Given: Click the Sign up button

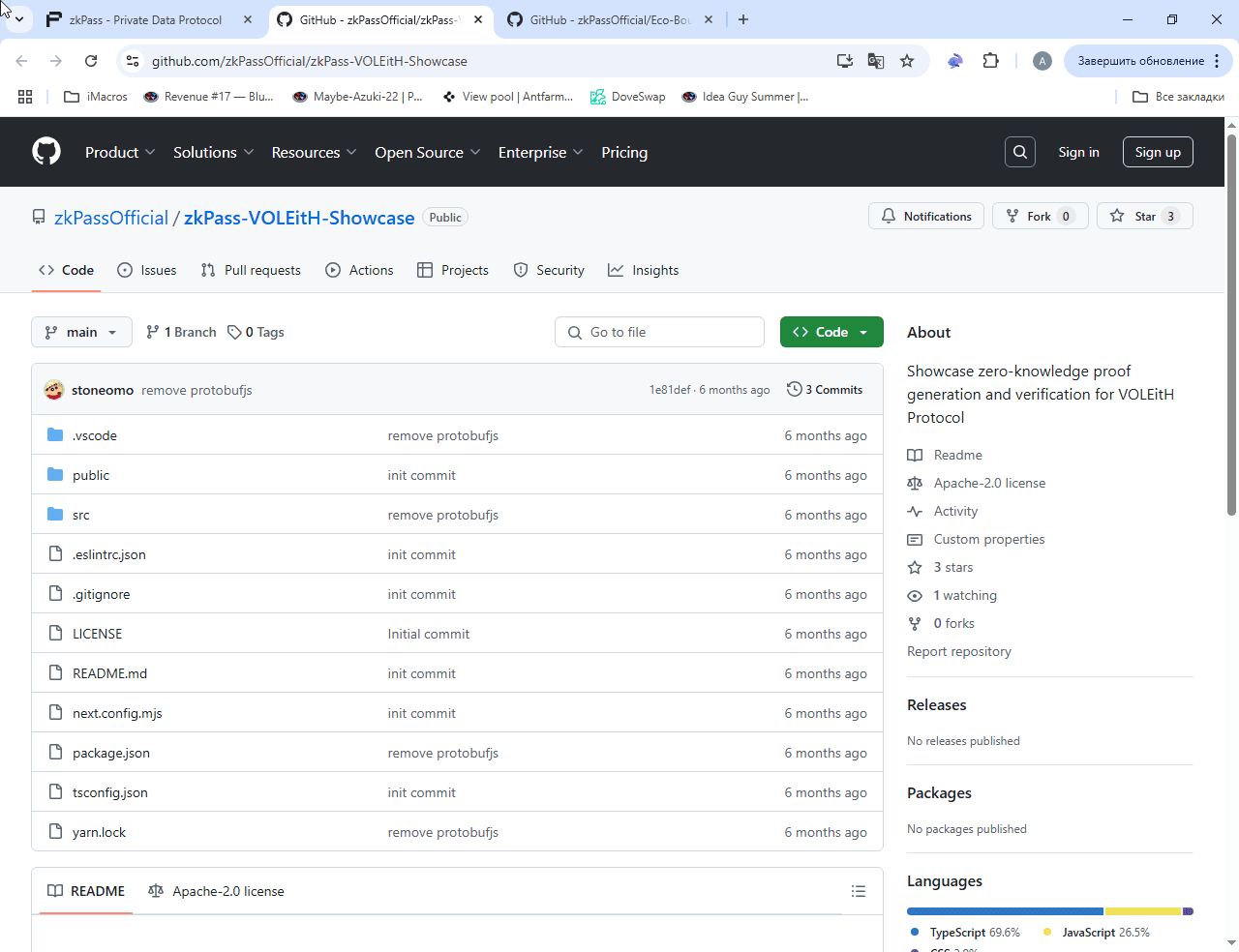Looking at the screenshot, I should pos(1158,152).
